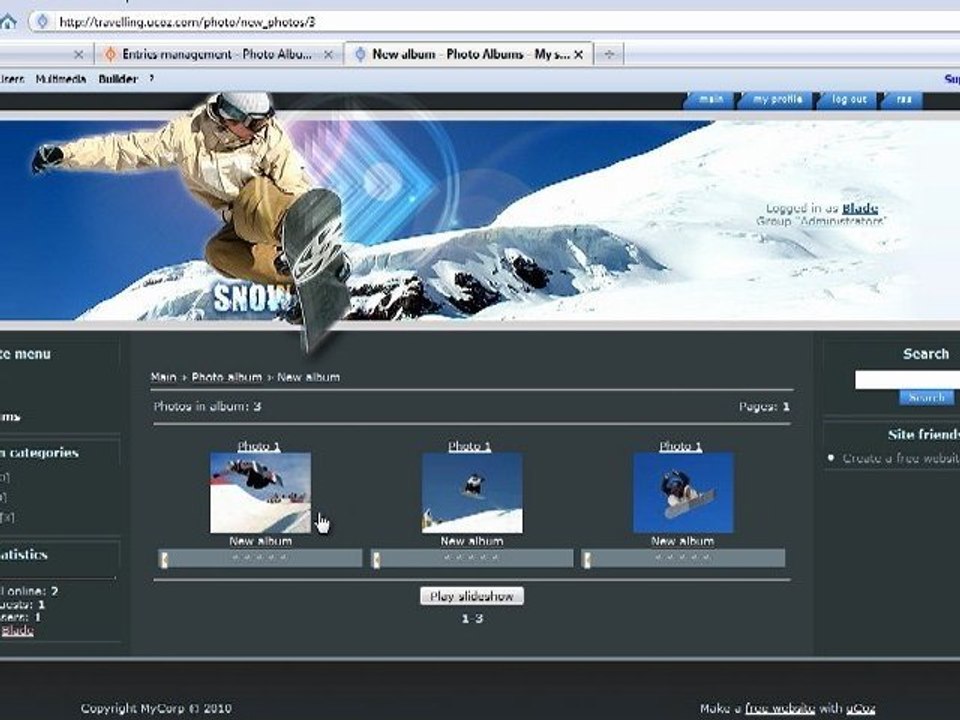This screenshot has width=960, height=720.
Task: Click the Pages: 1 indicator
Action: pos(764,407)
